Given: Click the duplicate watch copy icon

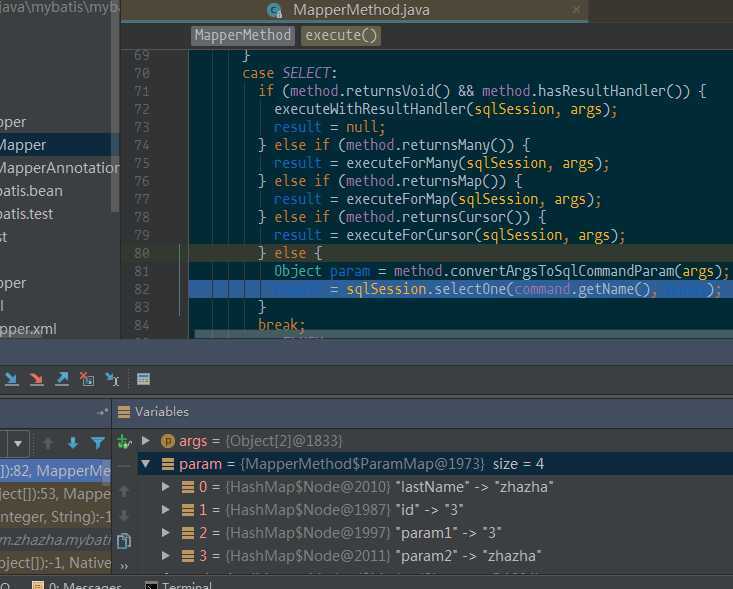Looking at the screenshot, I should pyautogui.click(x=124, y=541).
